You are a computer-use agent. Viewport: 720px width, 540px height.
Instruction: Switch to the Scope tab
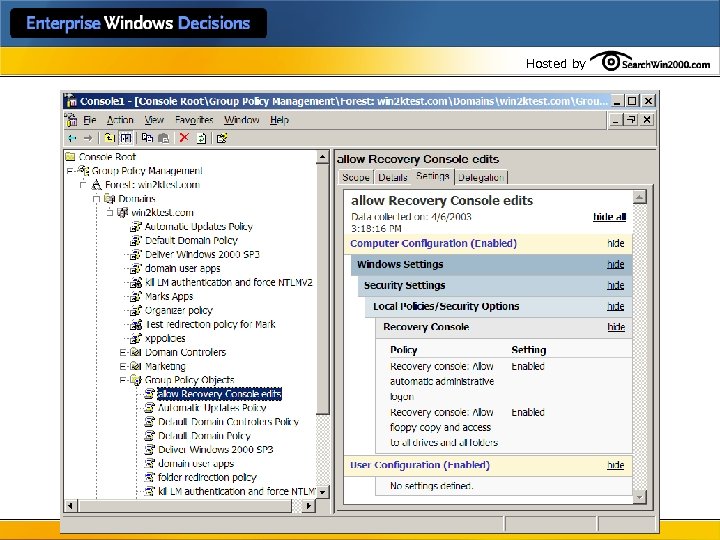click(x=356, y=177)
